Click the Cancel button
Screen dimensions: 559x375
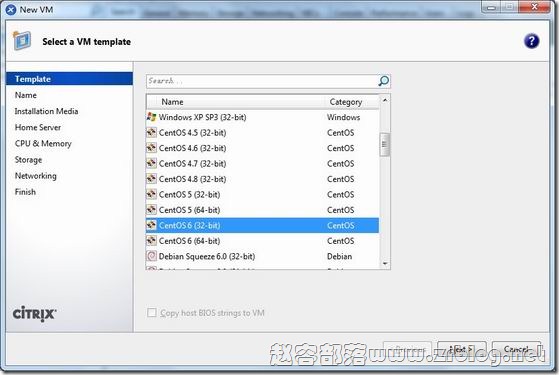click(517, 349)
